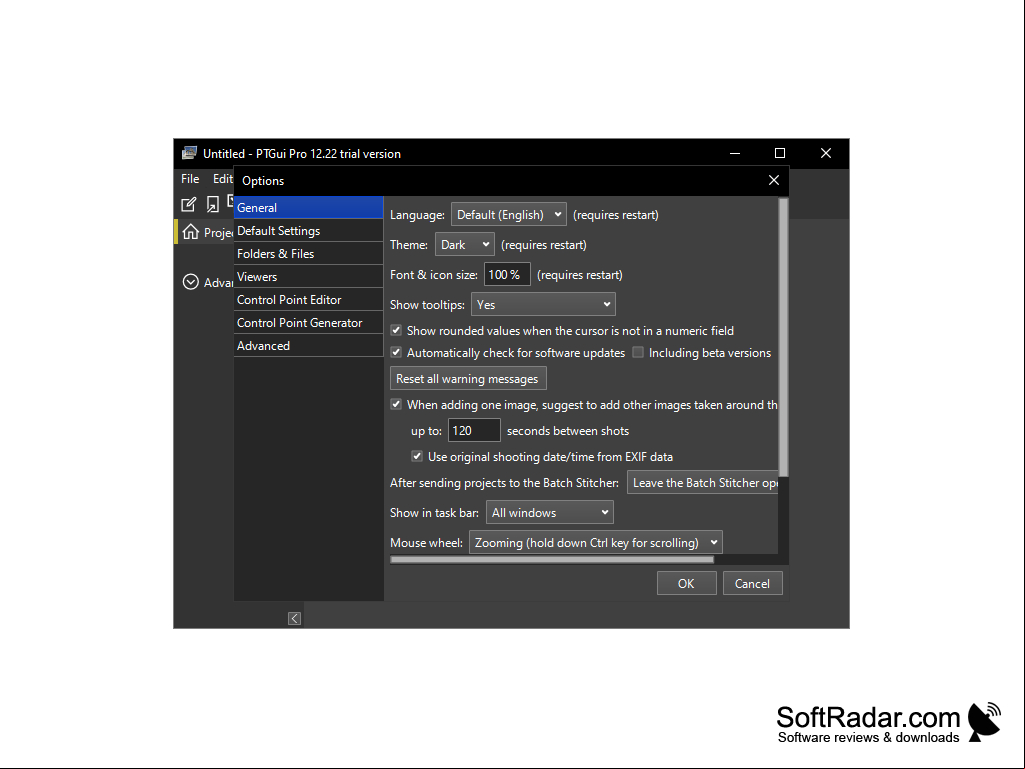Viewport: 1025px width, 769px height.
Task: Close the PTGui Pro main window
Action: click(x=826, y=153)
